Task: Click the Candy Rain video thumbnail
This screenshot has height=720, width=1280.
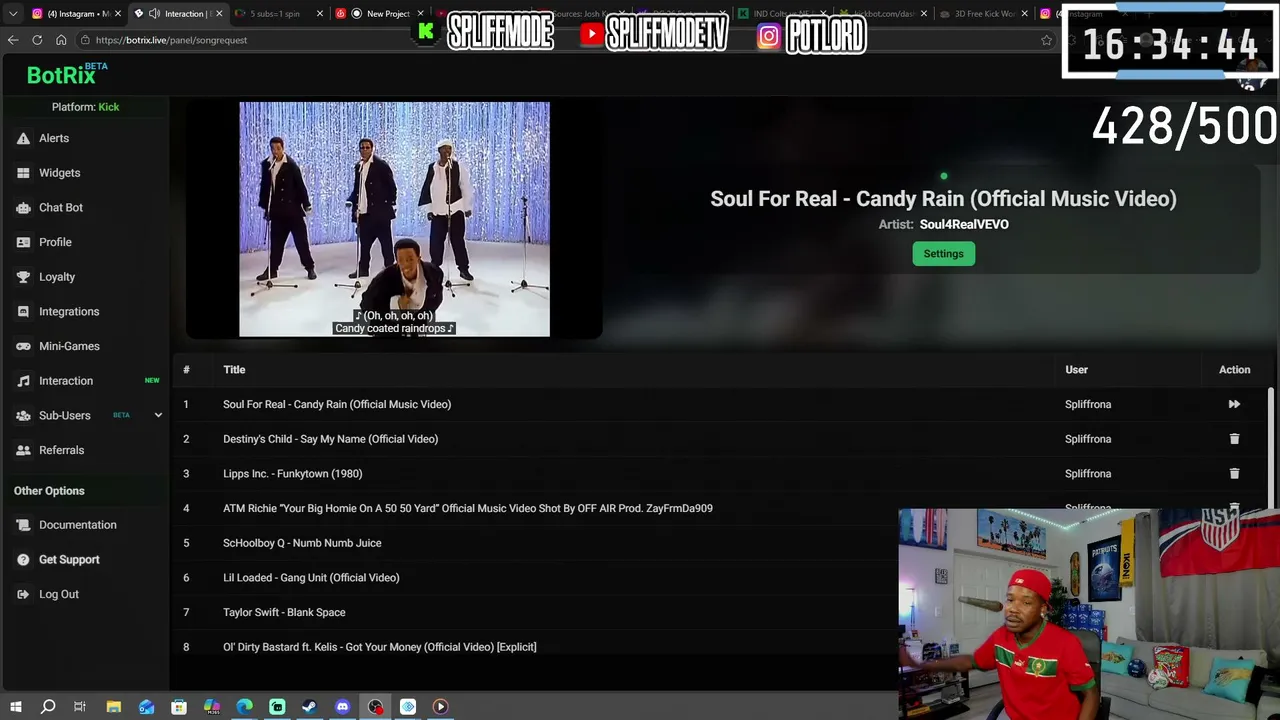Action: pyautogui.click(x=394, y=219)
